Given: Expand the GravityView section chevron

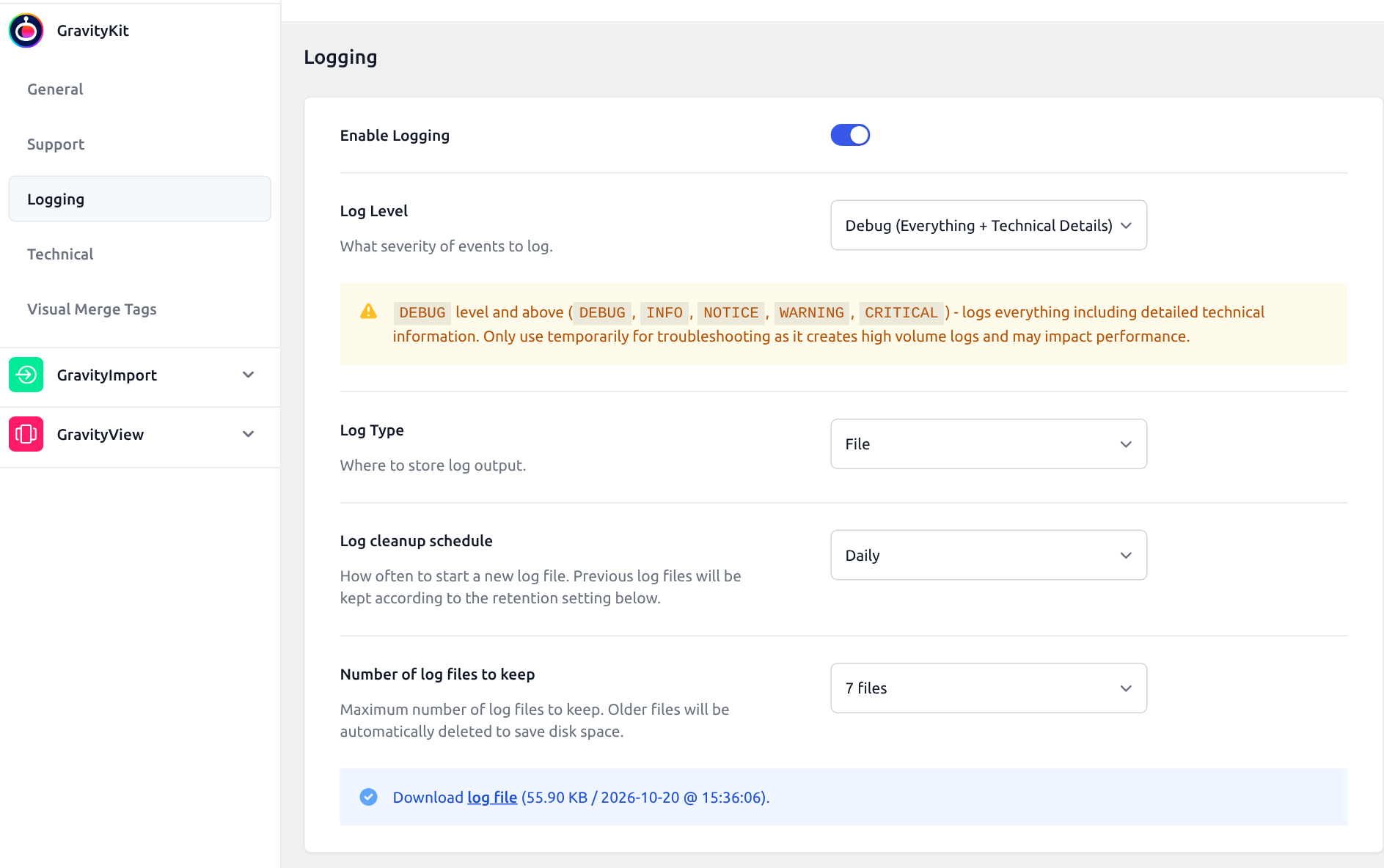Looking at the screenshot, I should (x=249, y=434).
